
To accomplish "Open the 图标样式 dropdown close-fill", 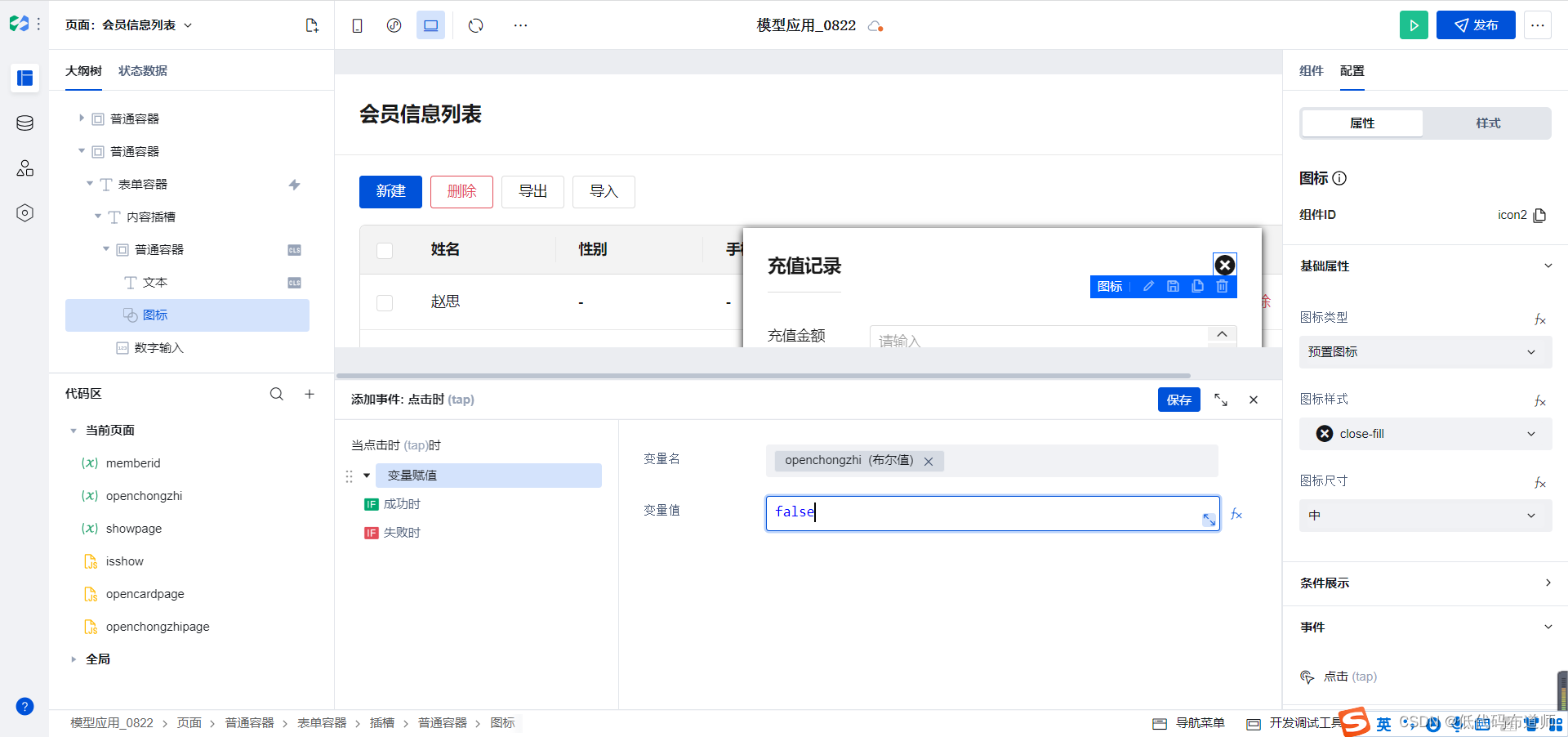I will [x=1424, y=434].
